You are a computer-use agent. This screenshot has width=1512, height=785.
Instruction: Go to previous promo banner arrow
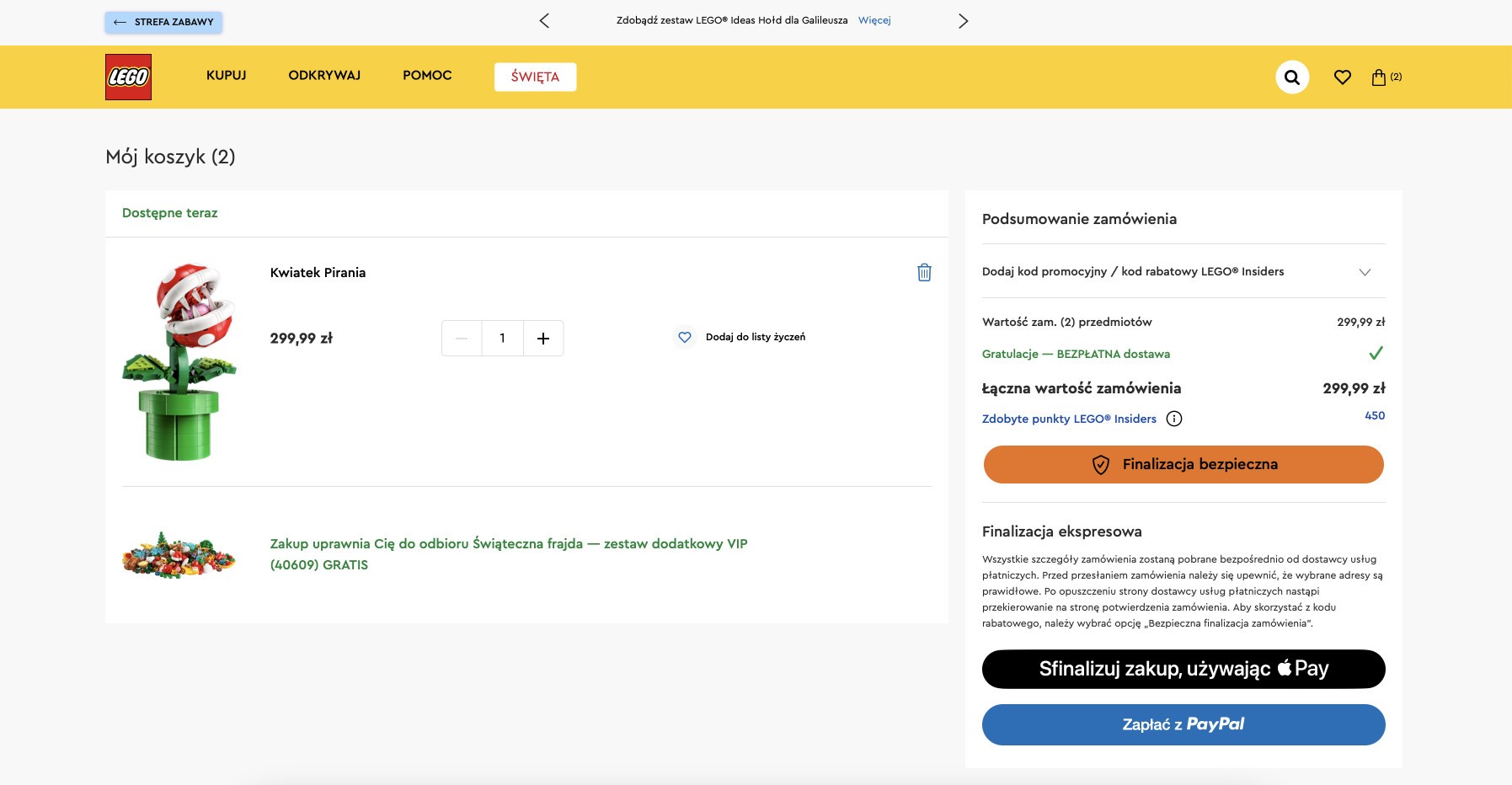[544, 20]
